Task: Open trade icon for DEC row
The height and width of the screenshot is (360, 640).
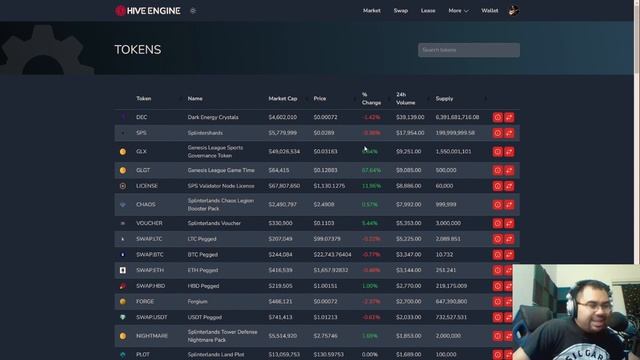Action: point(509,118)
